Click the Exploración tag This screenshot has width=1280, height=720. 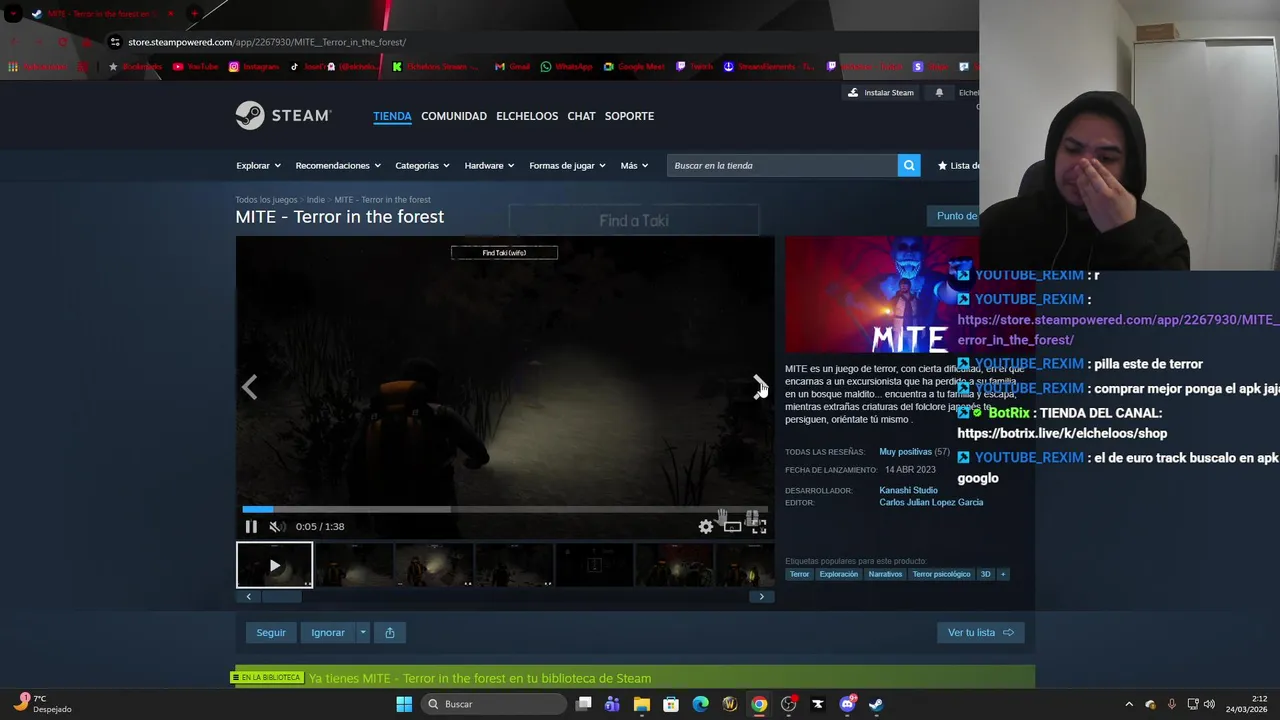click(x=838, y=574)
